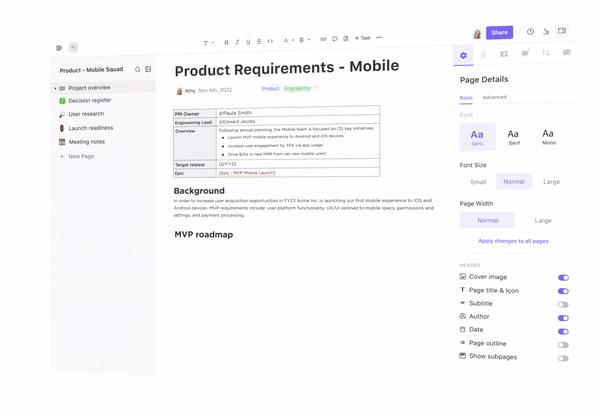Open the relationships link panel tab

pos(483,55)
